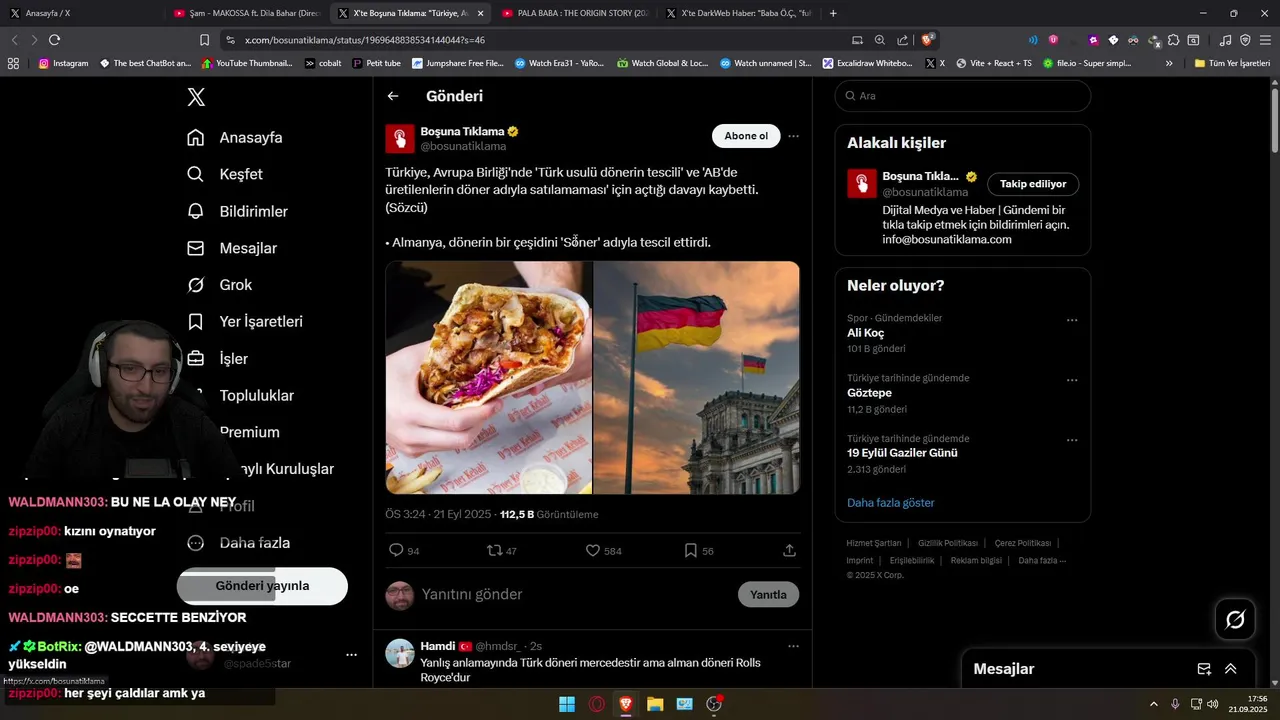Open Hizmet Şartları footer link
This screenshot has width=1280, height=720.
tap(873, 543)
